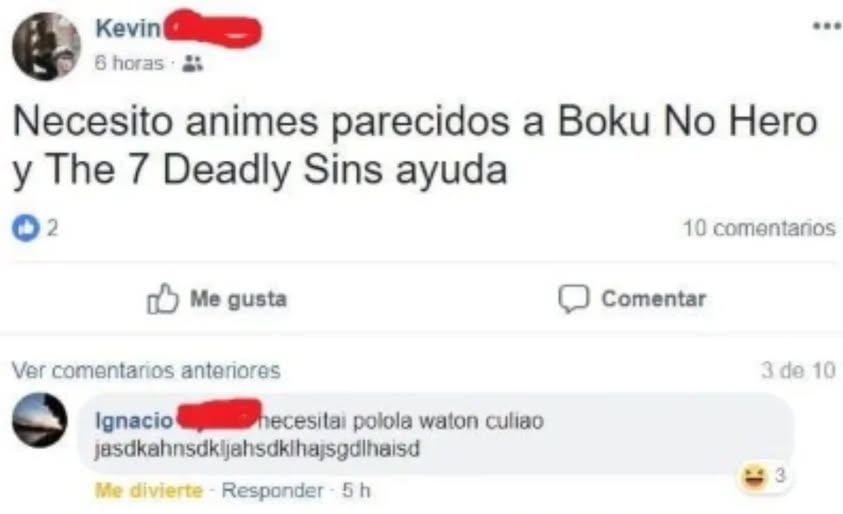Open the three-dot post options menu

827,26
